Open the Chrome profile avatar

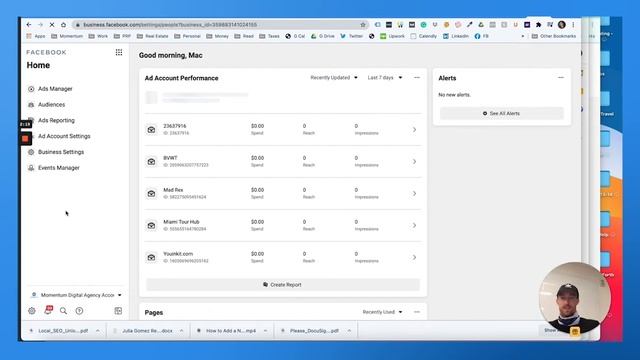point(562,25)
